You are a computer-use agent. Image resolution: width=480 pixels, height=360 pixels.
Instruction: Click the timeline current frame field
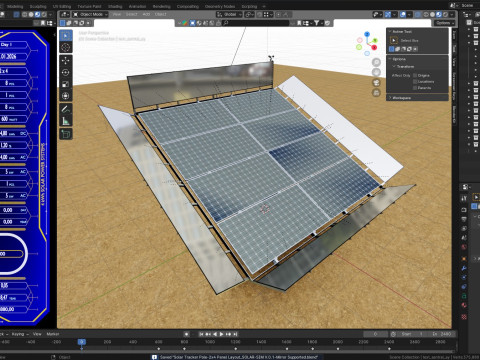(x=375, y=334)
